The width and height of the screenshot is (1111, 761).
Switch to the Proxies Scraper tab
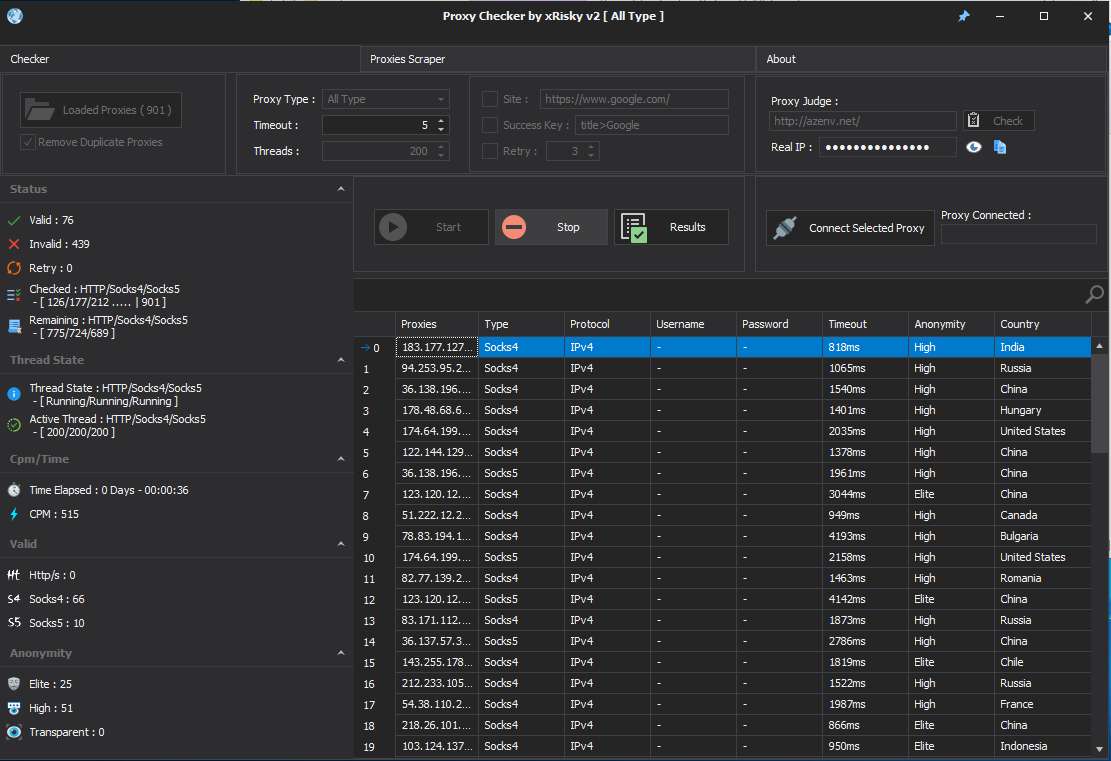[x=408, y=59]
